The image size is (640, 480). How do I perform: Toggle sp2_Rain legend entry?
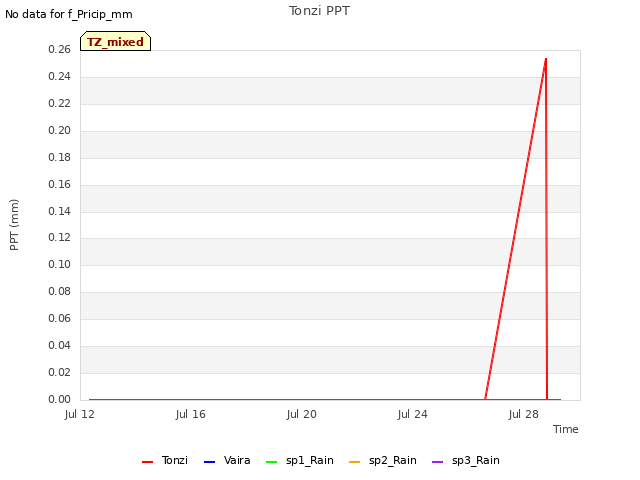383,460
